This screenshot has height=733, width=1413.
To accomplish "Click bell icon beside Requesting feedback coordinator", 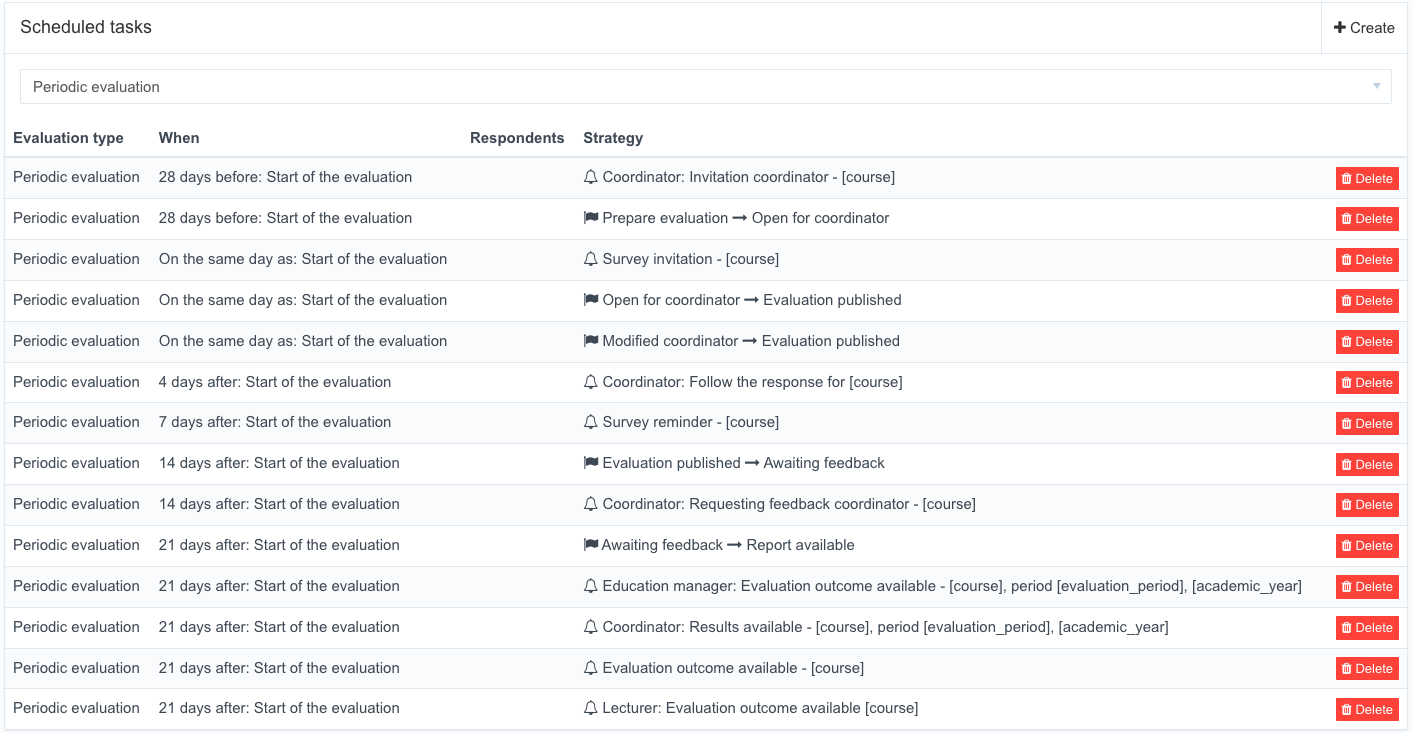I will [x=590, y=504].
